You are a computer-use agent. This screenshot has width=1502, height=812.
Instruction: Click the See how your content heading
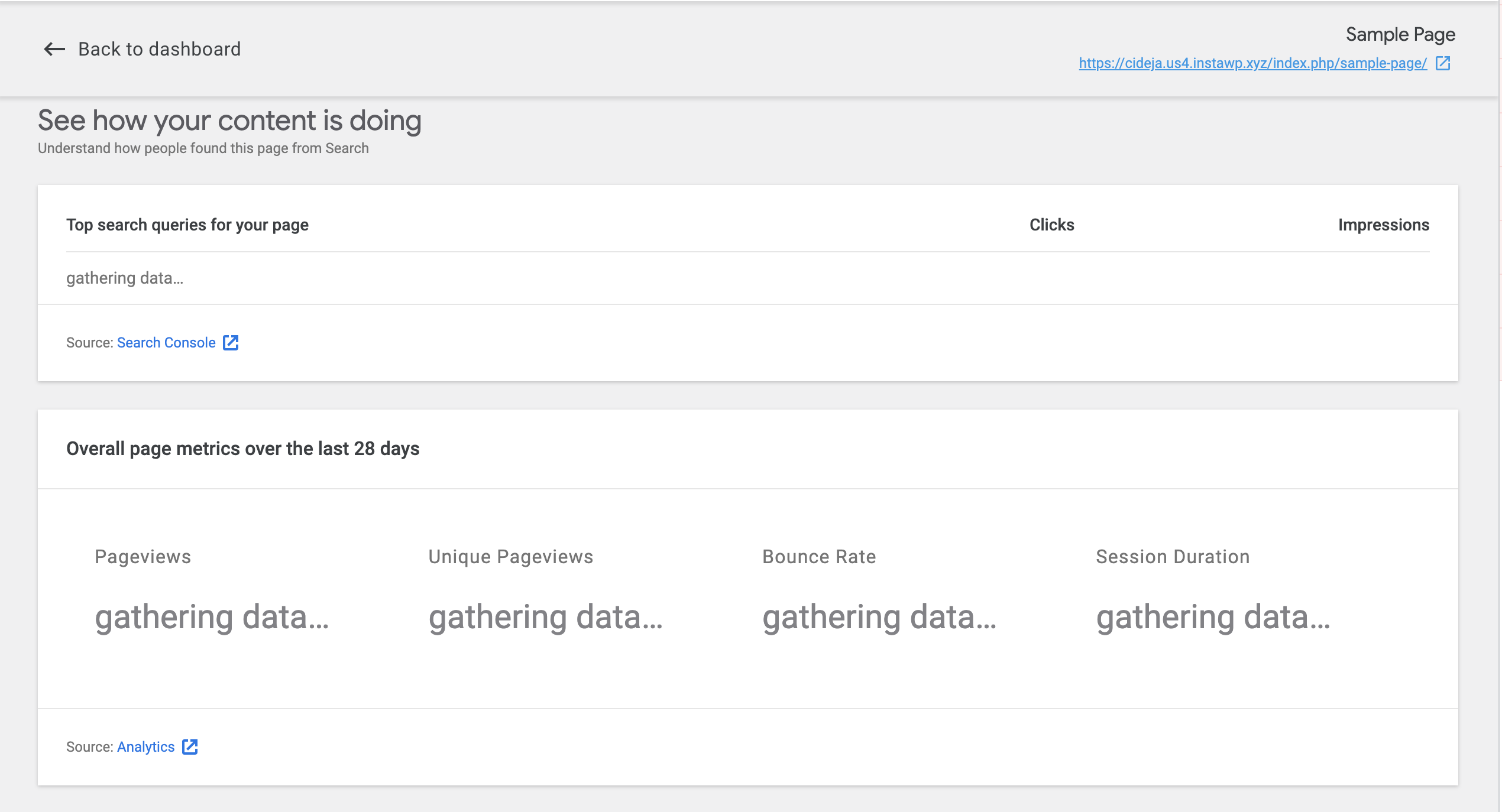pyautogui.click(x=229, y=121)
